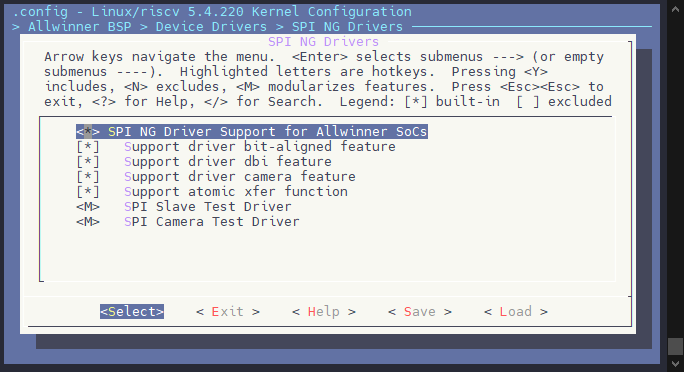Click the Device Drivers breadcrumb text
The image size is (684, 372).
point(211,27)
